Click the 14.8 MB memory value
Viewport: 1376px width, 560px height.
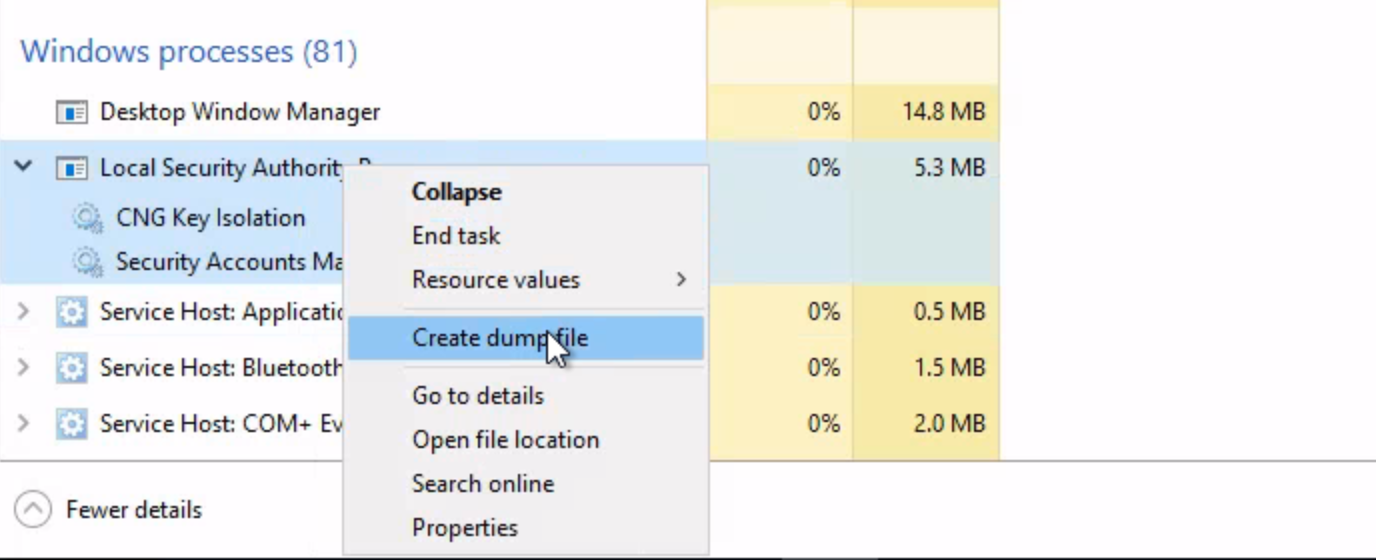(x=943, y=112)
